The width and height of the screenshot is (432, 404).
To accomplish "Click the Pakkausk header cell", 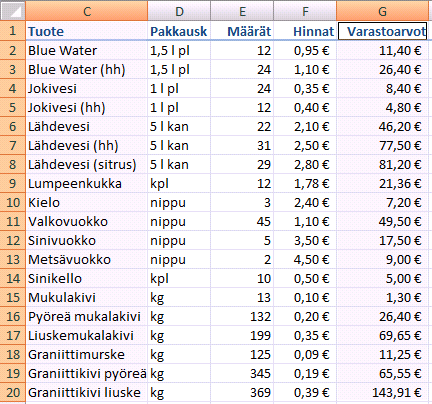I will [179, 31].
